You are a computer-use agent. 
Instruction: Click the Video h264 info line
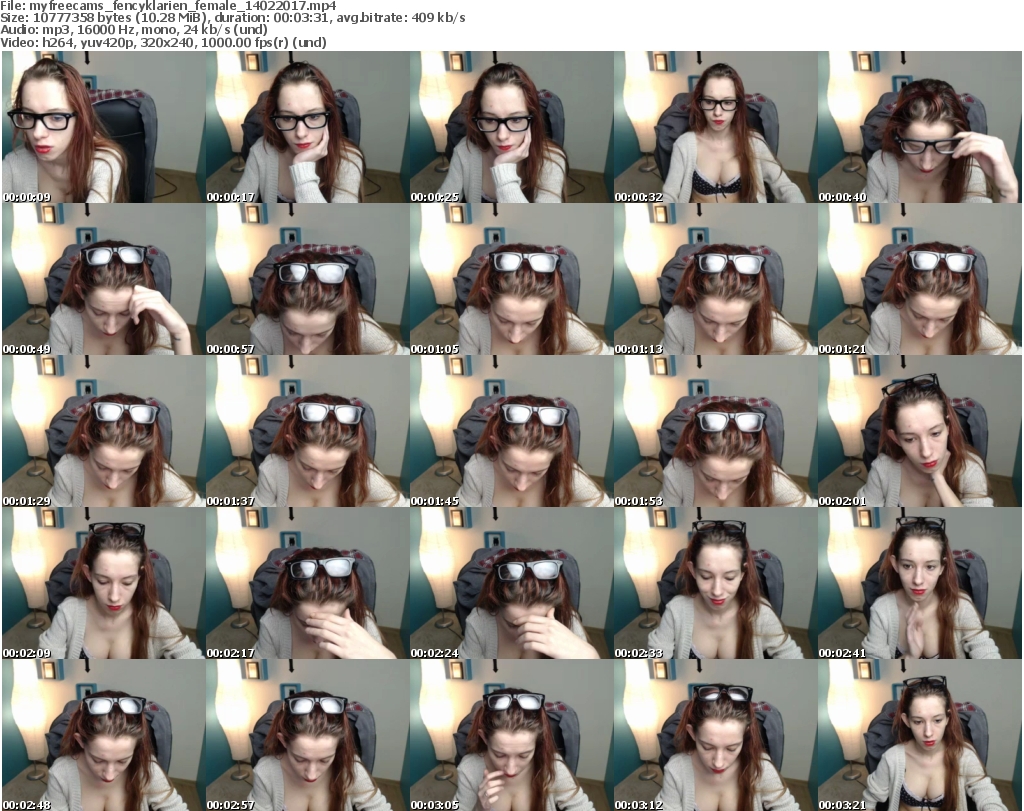[163, 42]
